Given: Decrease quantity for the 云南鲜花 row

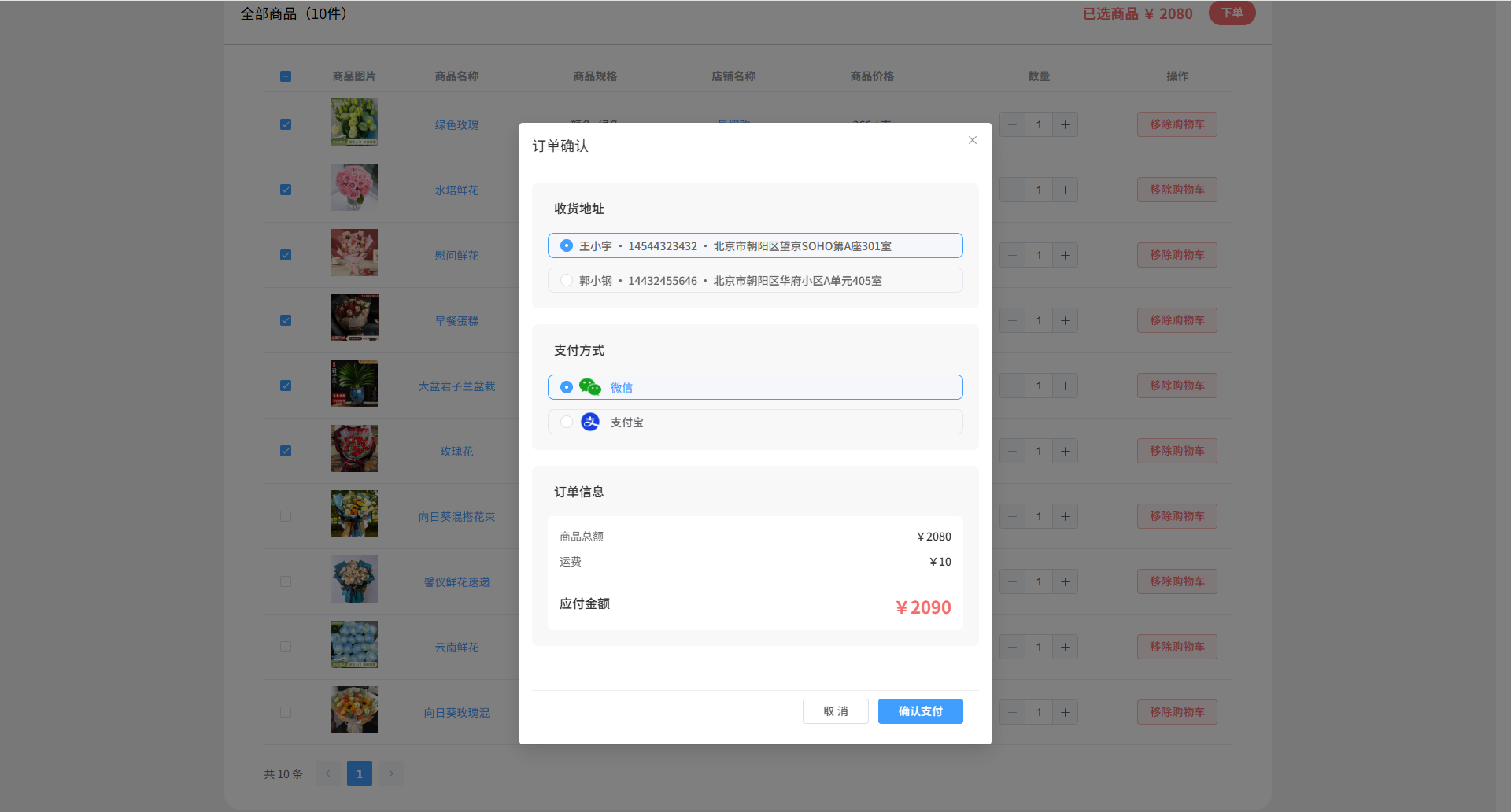Looking at the screenshot, I should pyautogui.click(x=1012, y=647).
